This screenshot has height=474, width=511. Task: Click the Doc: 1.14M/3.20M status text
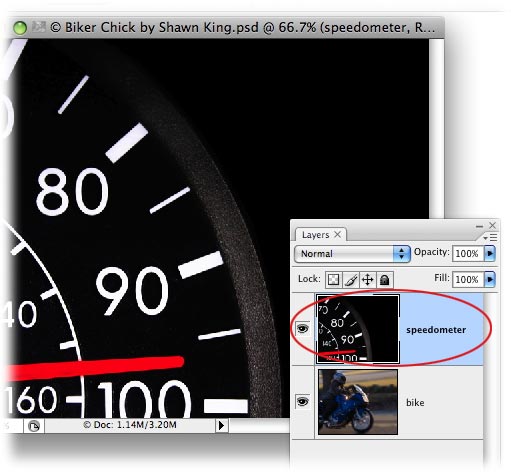(130, 425)
